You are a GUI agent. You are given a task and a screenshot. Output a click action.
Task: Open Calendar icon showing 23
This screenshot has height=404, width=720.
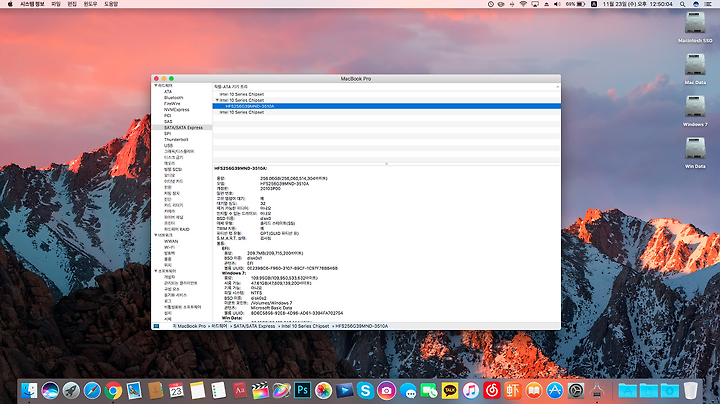(176, 391)
